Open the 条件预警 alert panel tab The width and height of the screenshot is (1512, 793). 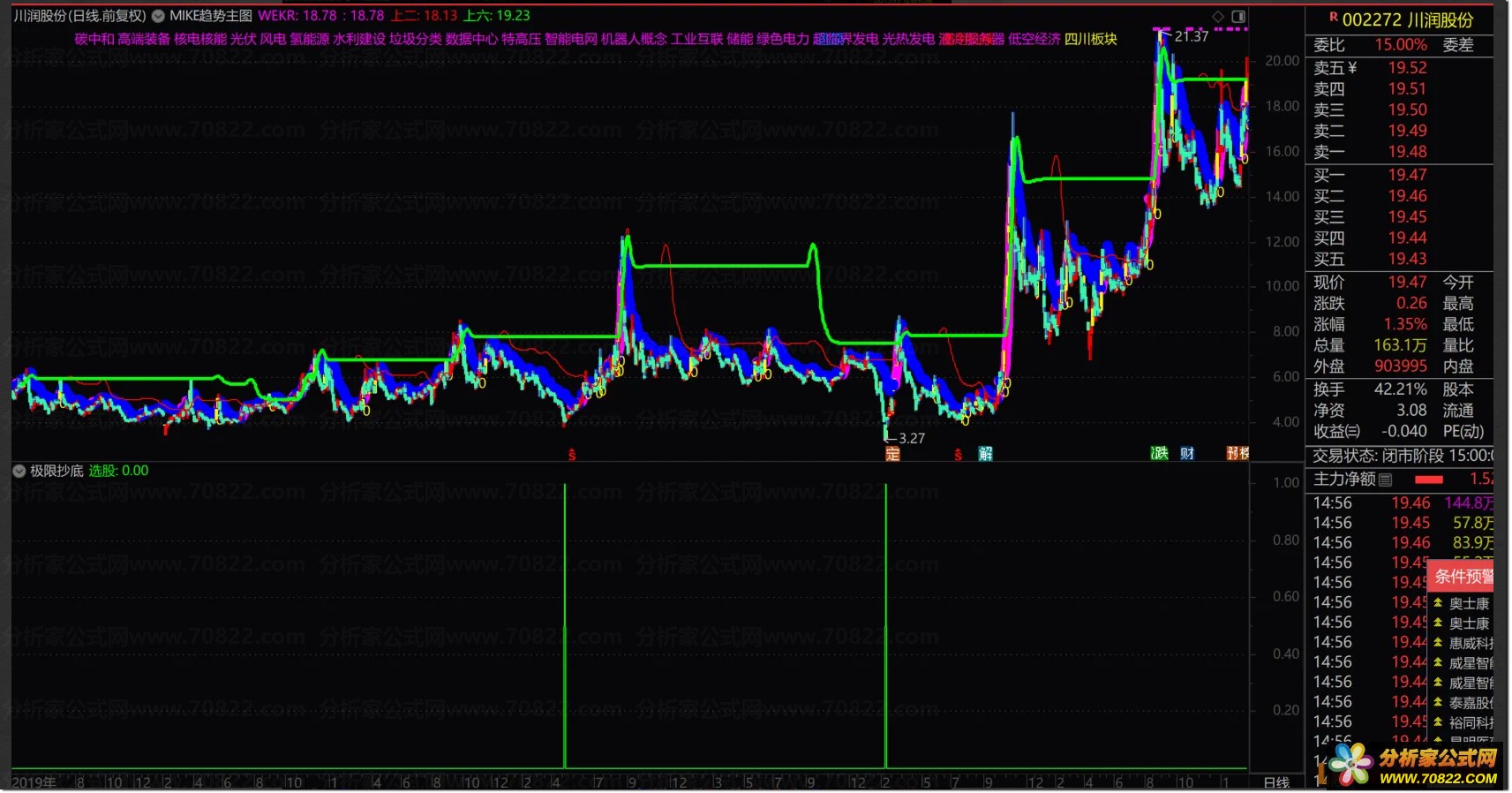click(x=1463, y=577)
